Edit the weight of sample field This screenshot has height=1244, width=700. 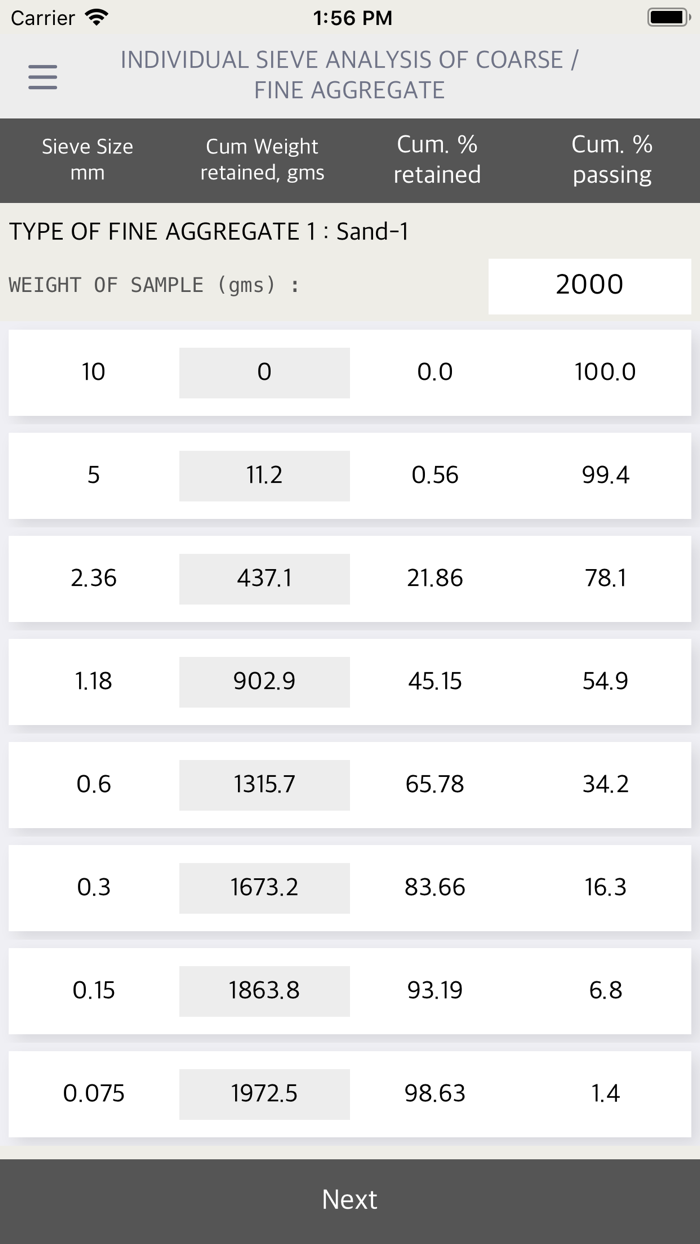(x=589, y=285)
